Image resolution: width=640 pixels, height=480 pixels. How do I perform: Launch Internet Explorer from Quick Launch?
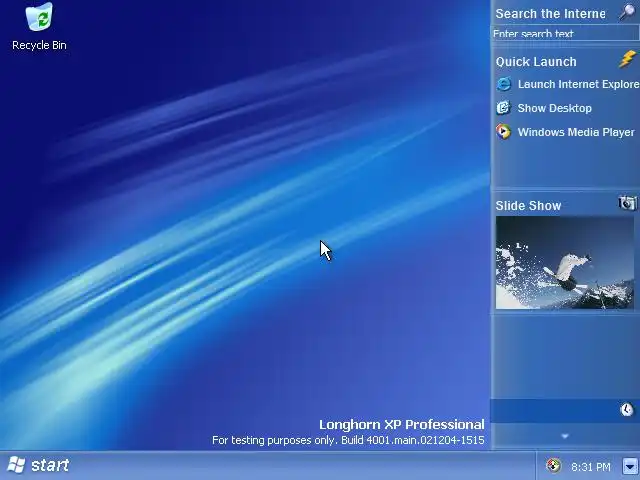578,84
